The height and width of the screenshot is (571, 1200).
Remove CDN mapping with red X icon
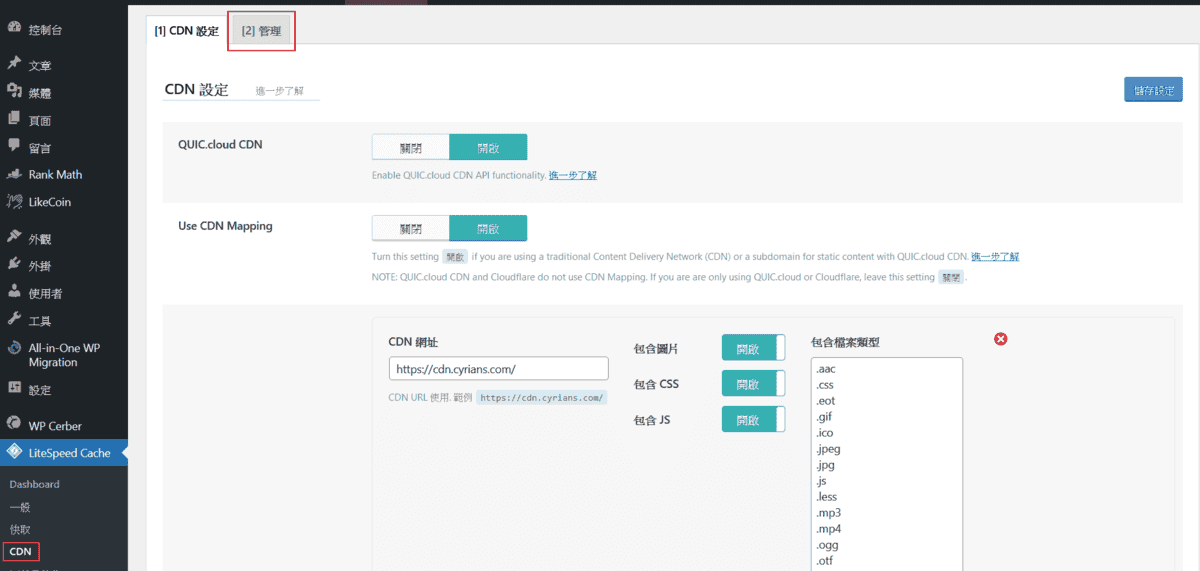click(1000, 340)
